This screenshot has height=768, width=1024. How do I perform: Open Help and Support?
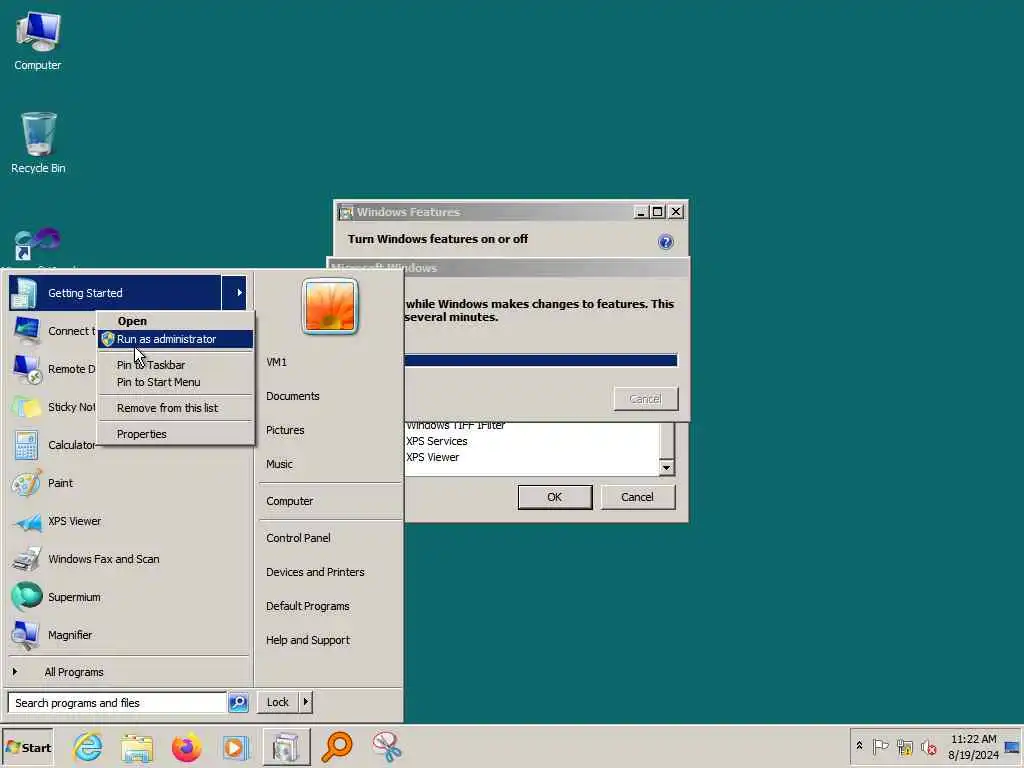pyautogui.click(x=308, y=640)
